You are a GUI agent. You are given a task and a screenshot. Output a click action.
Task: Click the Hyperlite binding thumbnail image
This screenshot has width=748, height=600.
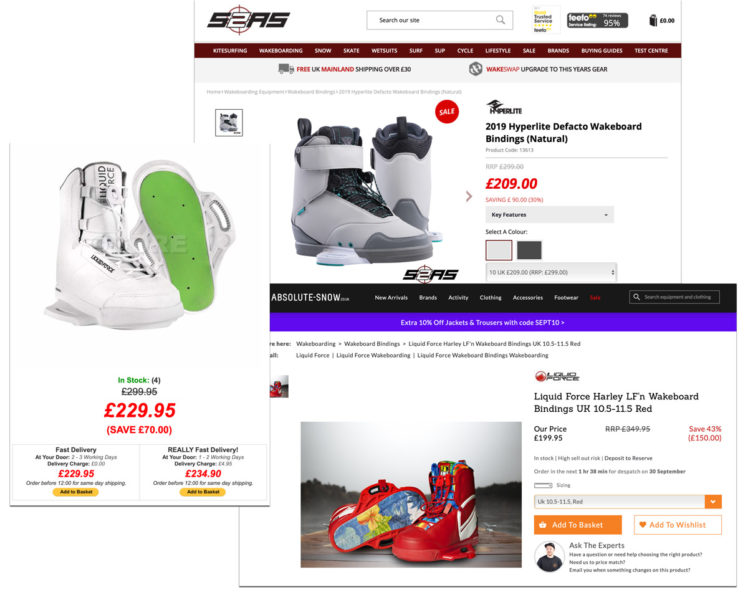pos(229,123)
